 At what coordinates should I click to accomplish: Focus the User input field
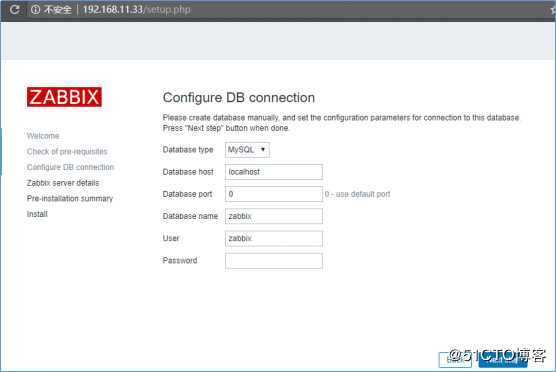tap(274, 238)
